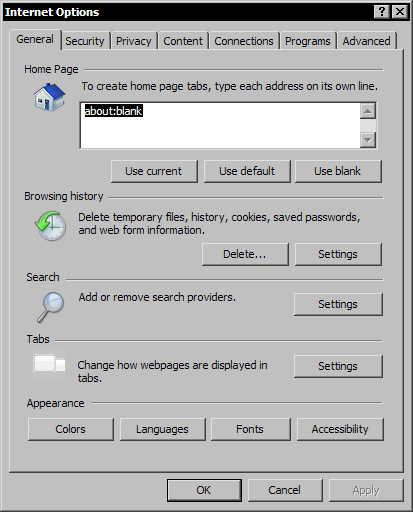Image resolution: width=413 pixels, height=512 pixels.
Task: Click the Search section label
Action: pos(43,277)
